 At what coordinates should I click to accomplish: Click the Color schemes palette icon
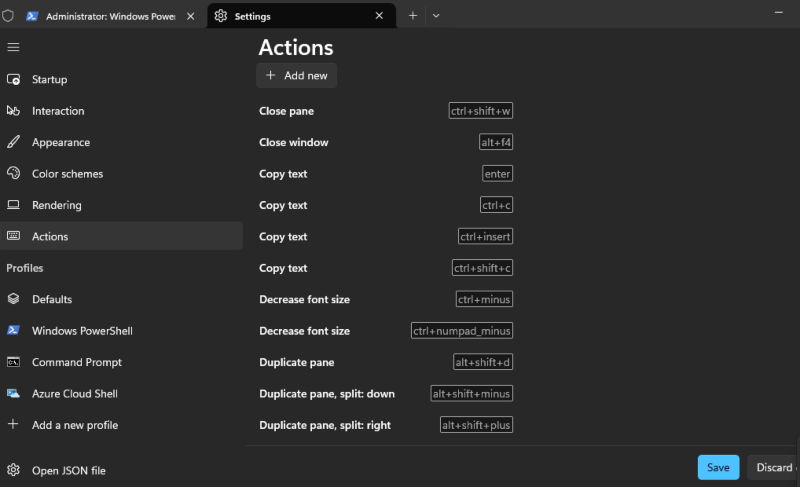(x=13, y=173)
